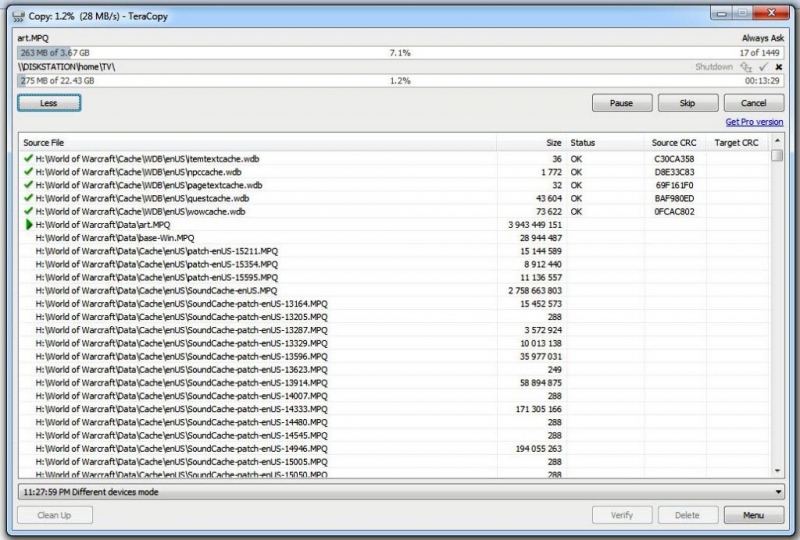This screenshot has width=800, height=540.
Task: Click the D8E33C83 source CRC value
Action: tap(674, 172)
